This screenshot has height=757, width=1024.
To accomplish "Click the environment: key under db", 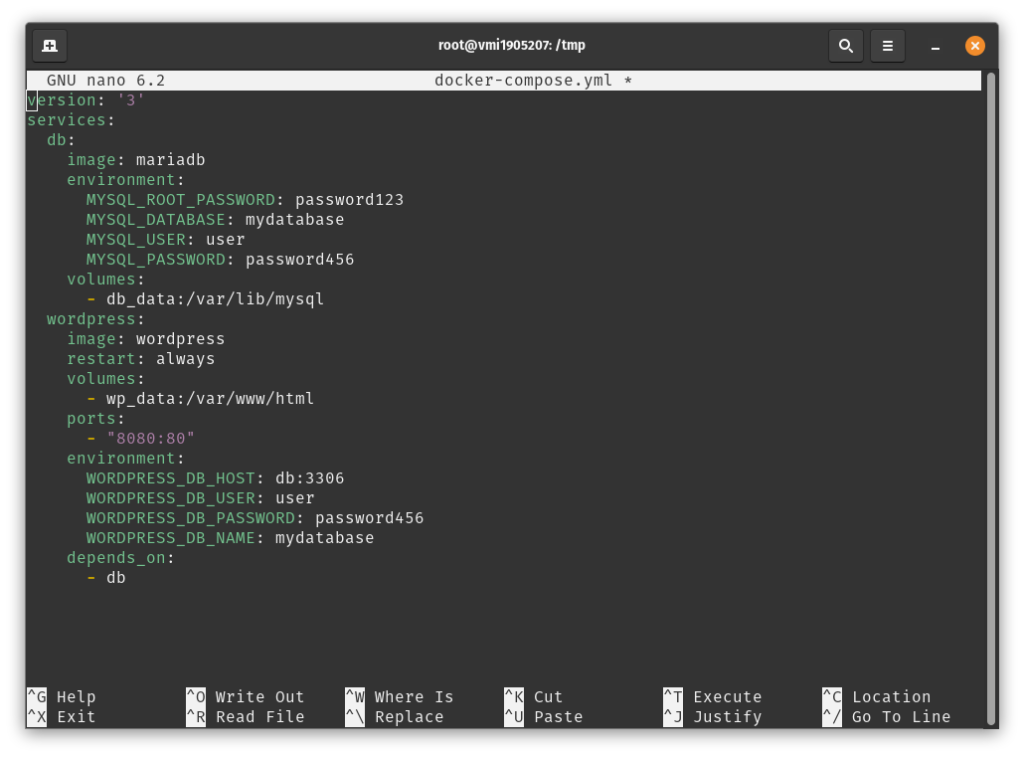I will 125,180.
